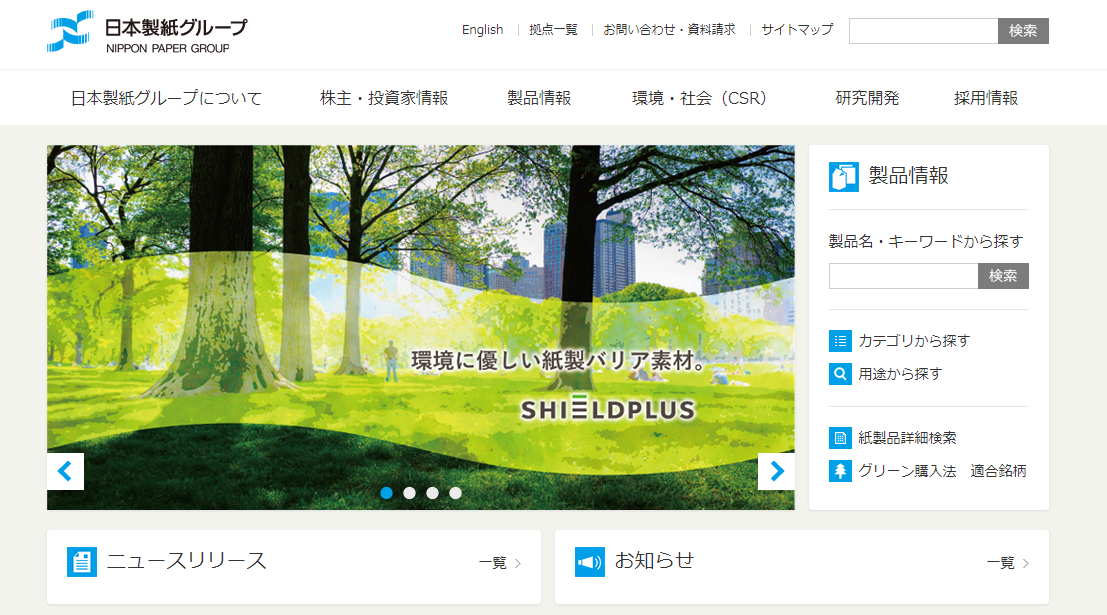The height and width of the screenshot is (615, 1107).
Task: Open お知らせ heading
Action: point(654,561)
